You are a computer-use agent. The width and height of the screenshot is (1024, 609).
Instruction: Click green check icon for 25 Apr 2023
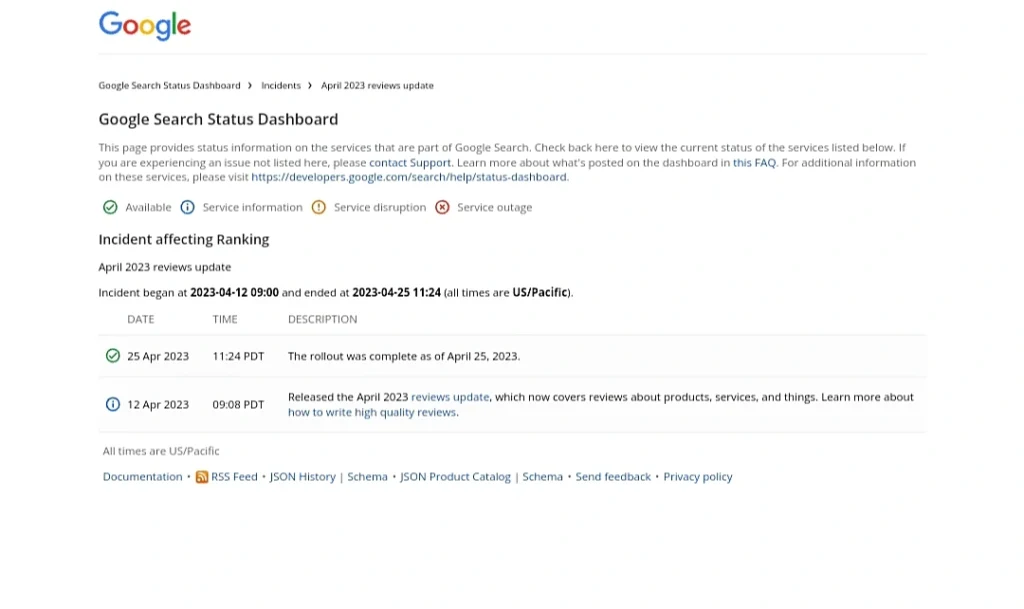[x=113, y=356]
